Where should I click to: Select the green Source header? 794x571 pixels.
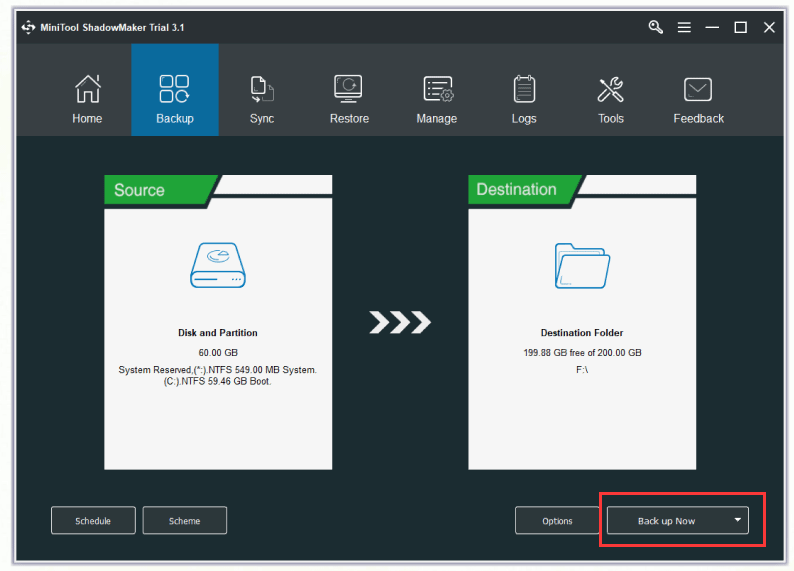pos(161,190)
